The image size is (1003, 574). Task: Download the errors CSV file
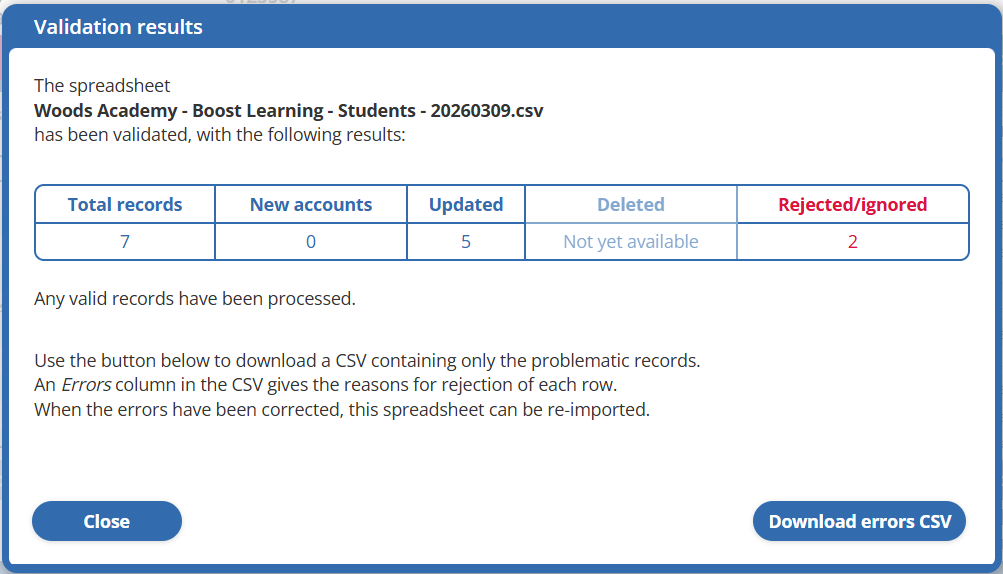click(x=859, y=521)
